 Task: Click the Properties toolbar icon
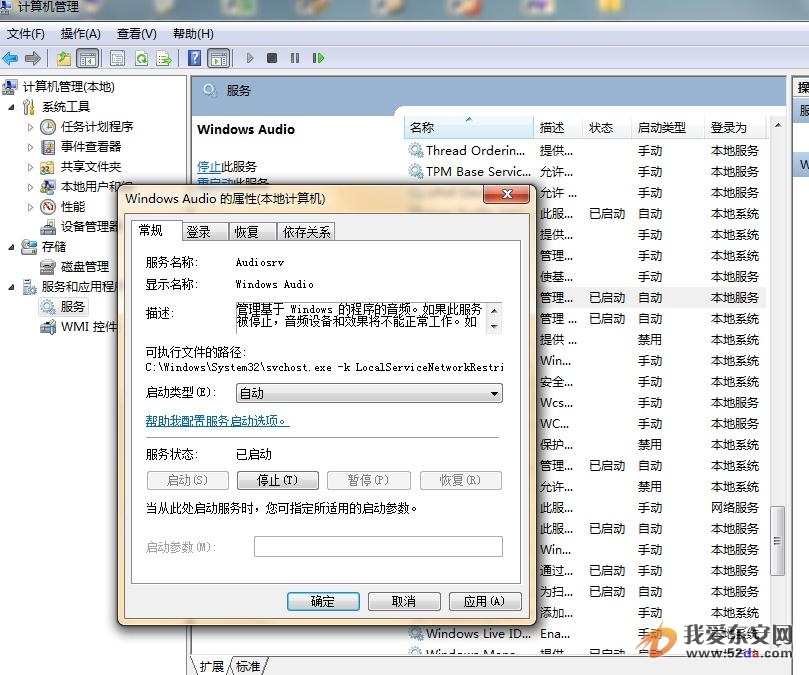pyautogui.click(x=118, y=58)
